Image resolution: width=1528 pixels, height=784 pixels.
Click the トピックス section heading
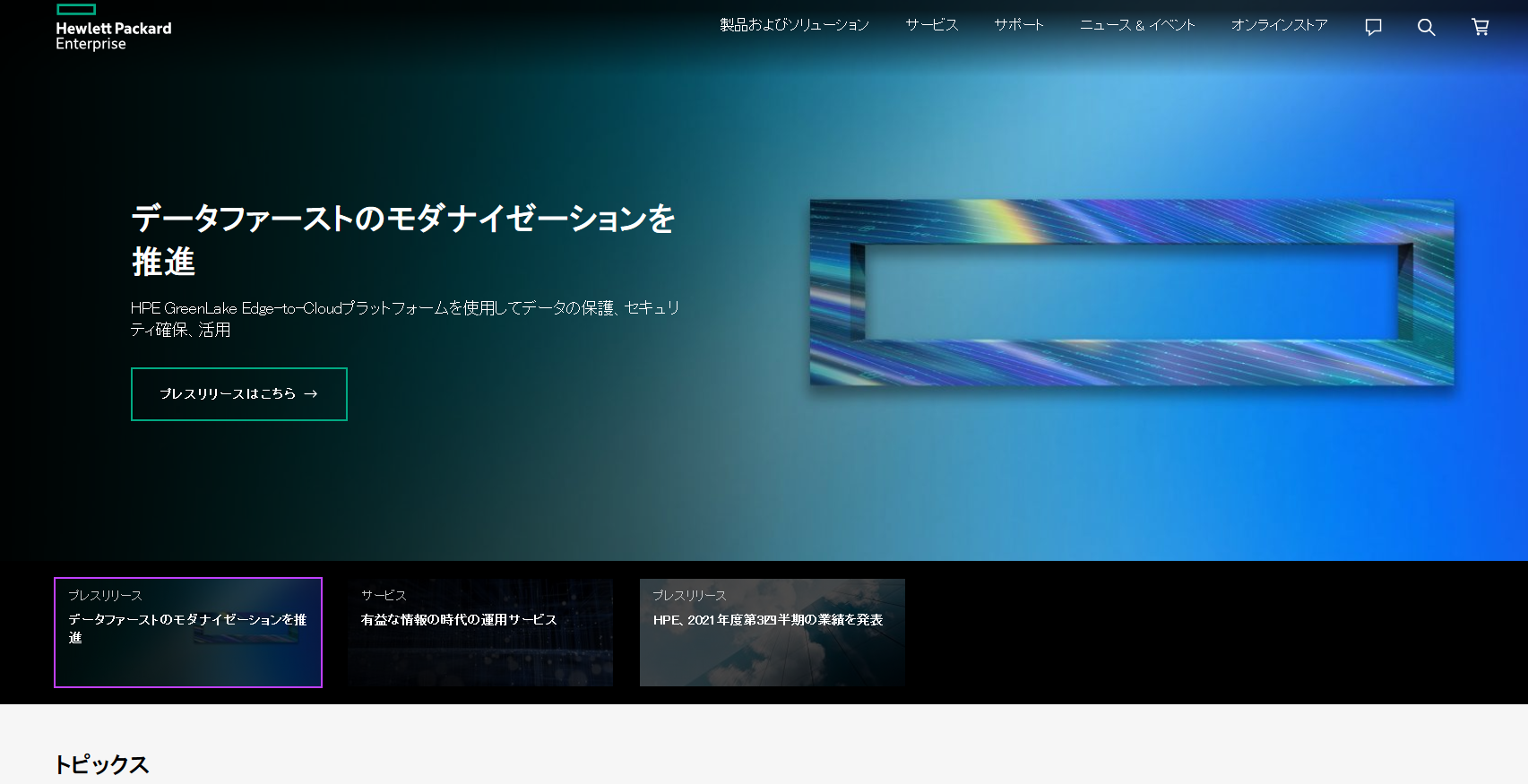tap(102, 764)
